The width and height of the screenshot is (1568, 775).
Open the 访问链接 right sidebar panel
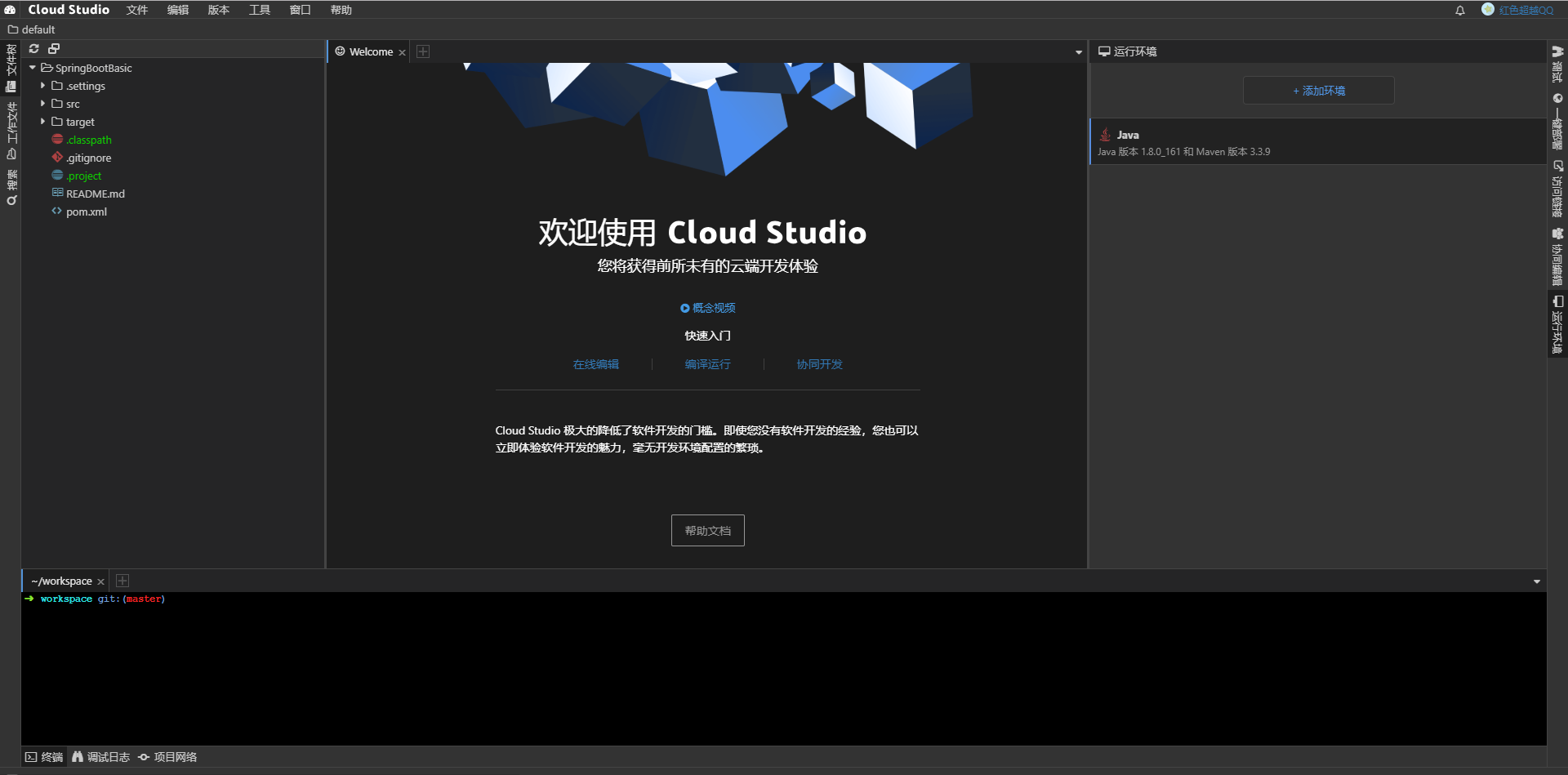tap(1557, 189)
